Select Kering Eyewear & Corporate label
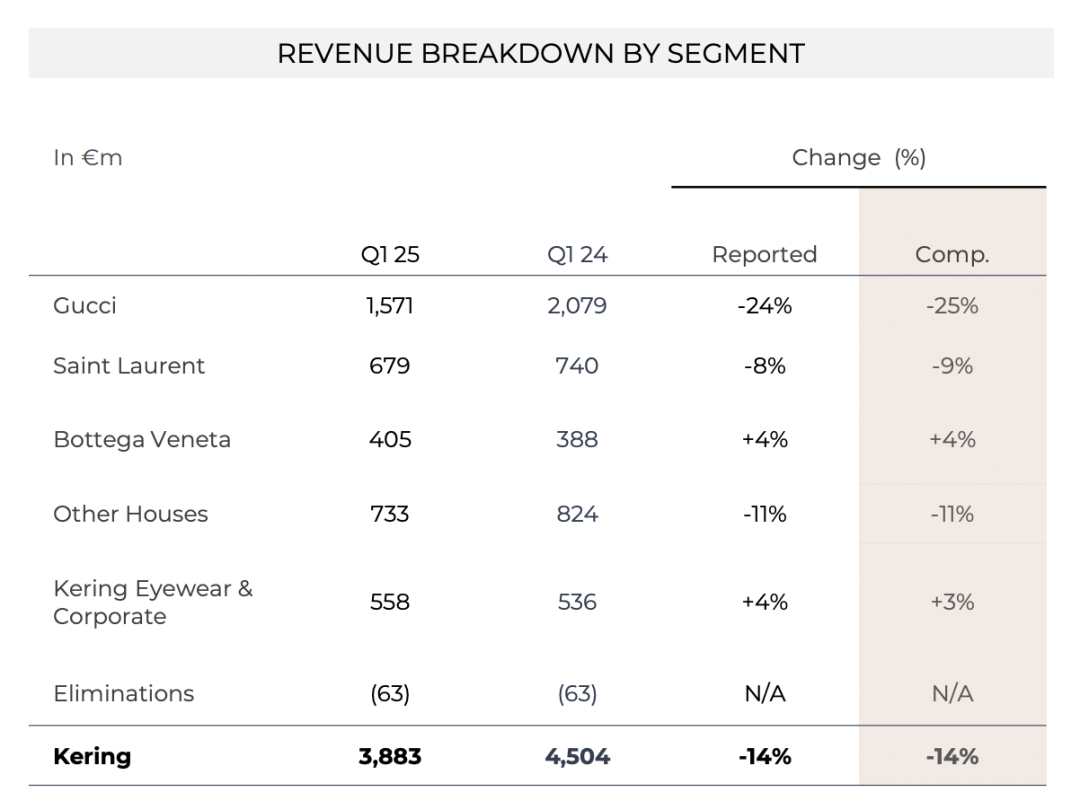 153,602
